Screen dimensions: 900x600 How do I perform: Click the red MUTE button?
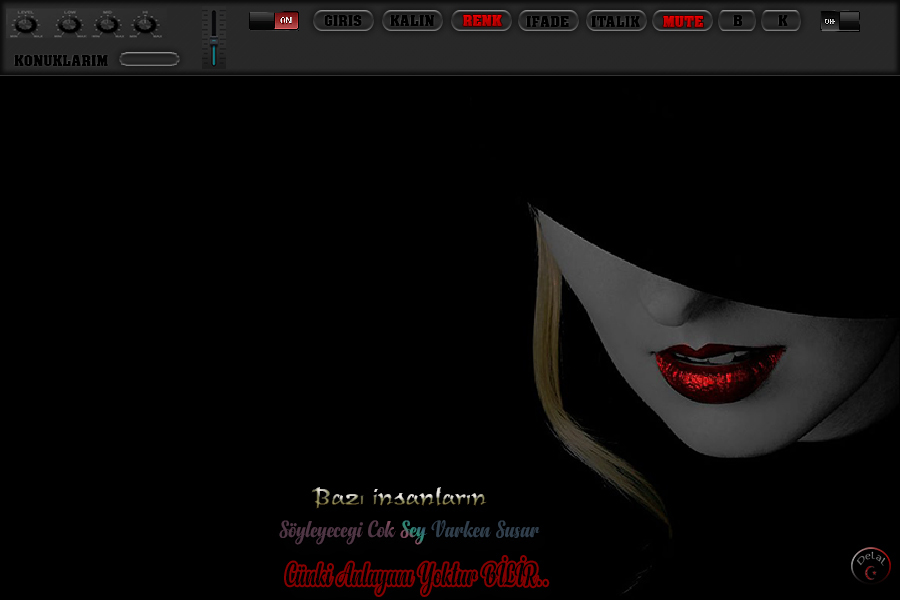pyautogui.click(x=683, y=21)
